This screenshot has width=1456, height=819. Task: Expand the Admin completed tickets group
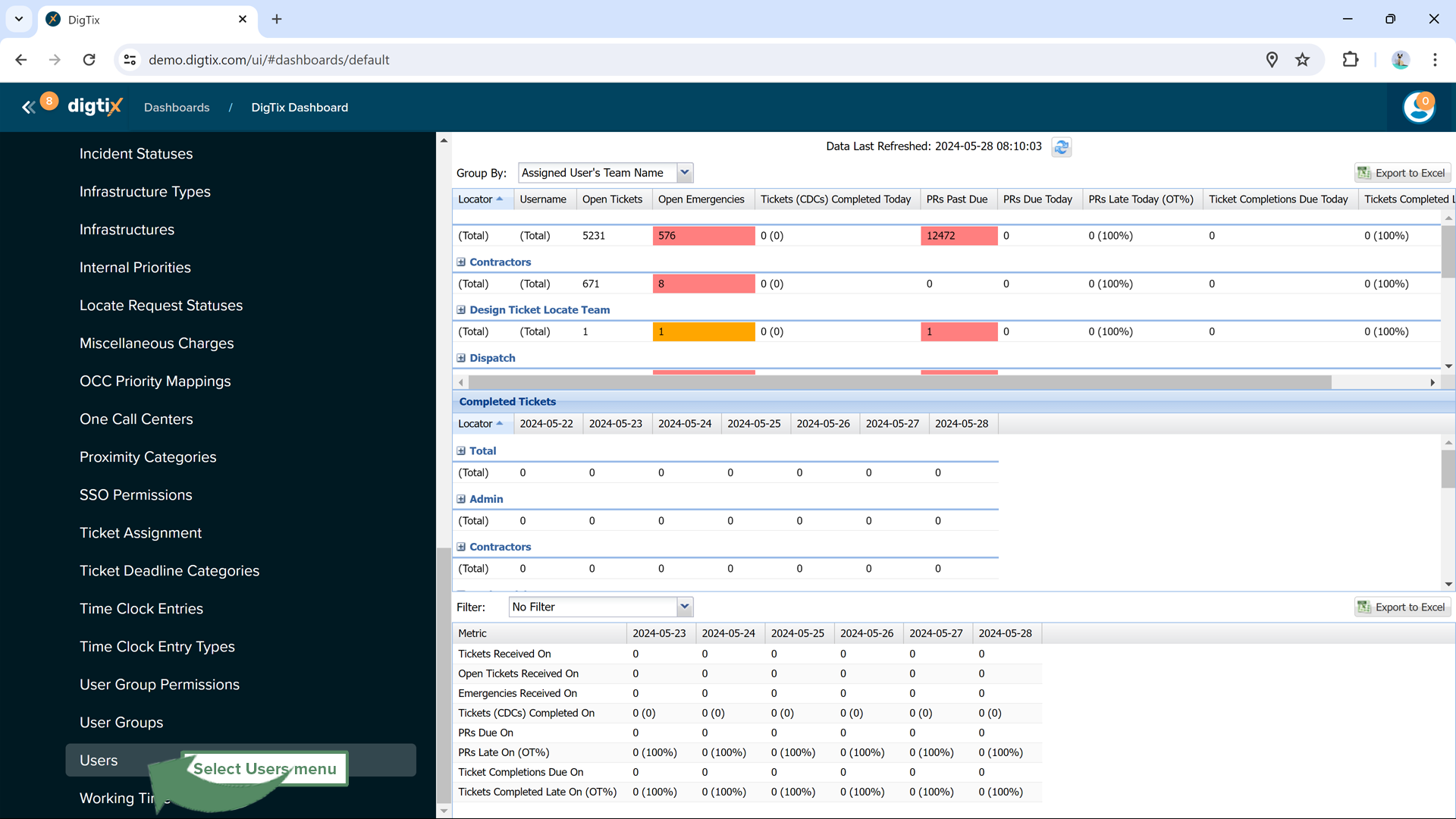461,499
